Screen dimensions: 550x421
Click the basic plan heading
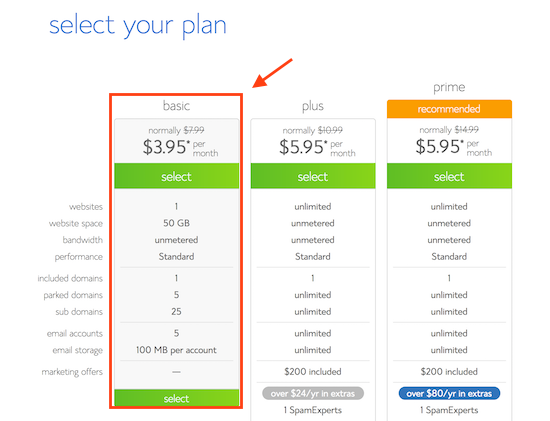176,106
